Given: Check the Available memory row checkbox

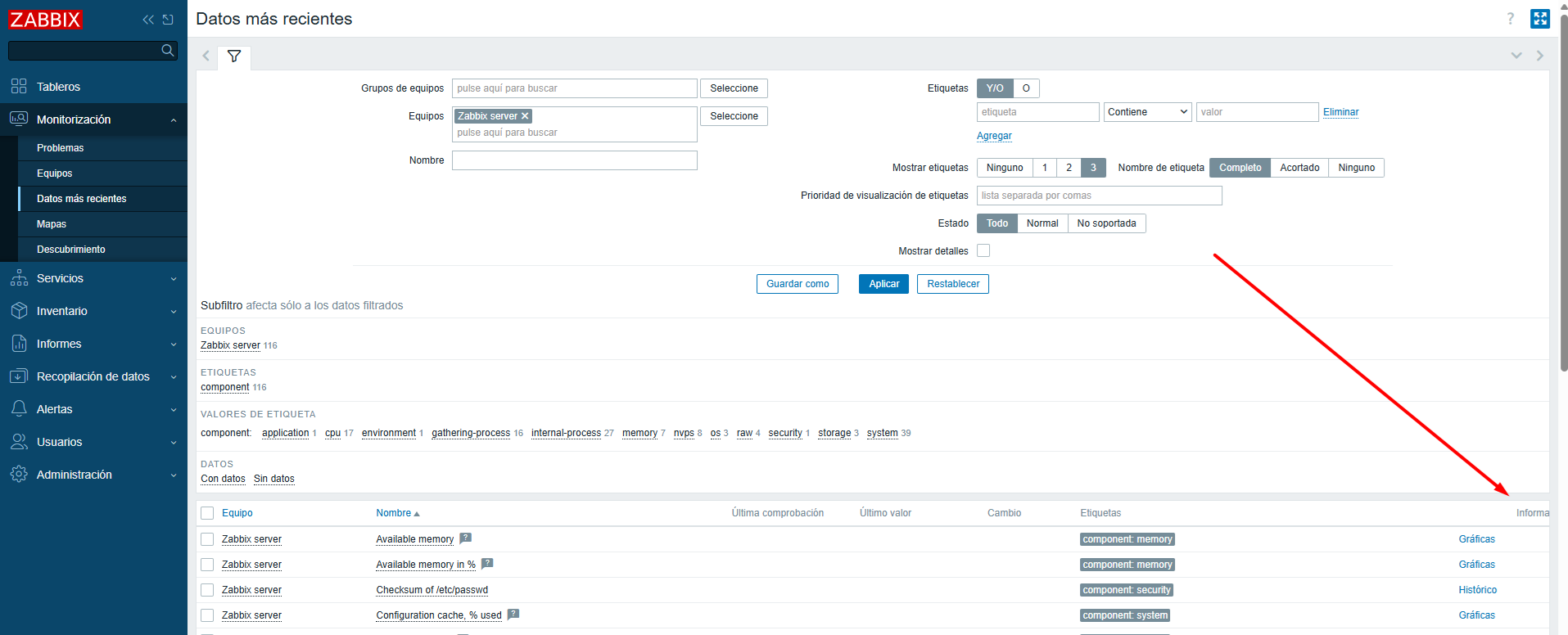Looking at the screenshot, I should (207, 539).
